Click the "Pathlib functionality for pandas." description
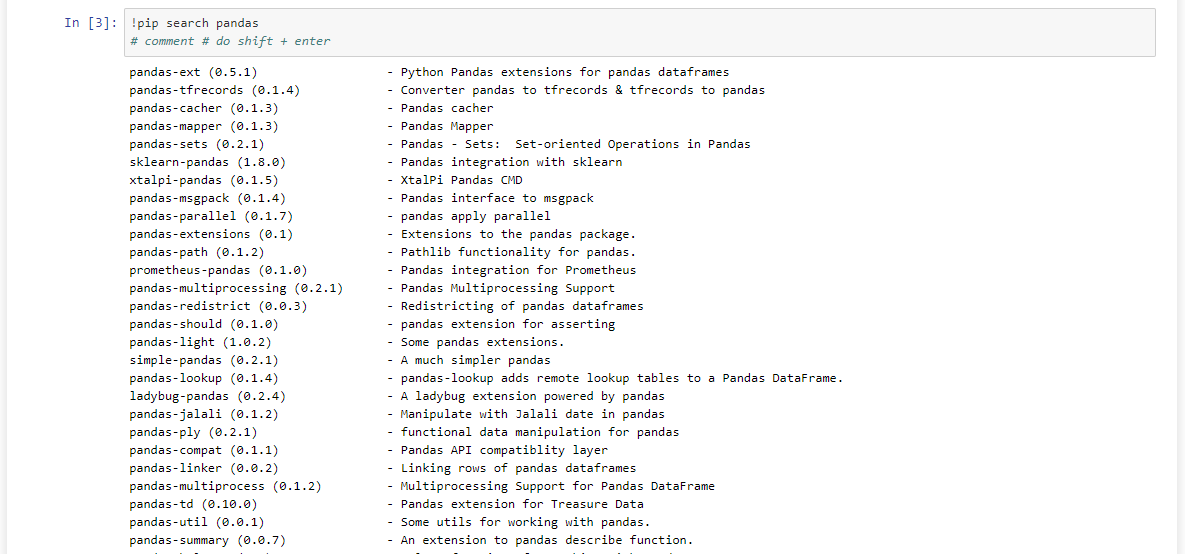The width and height of the screenshot is (1185, 554). pyautogui.click(x=518, y=252)
